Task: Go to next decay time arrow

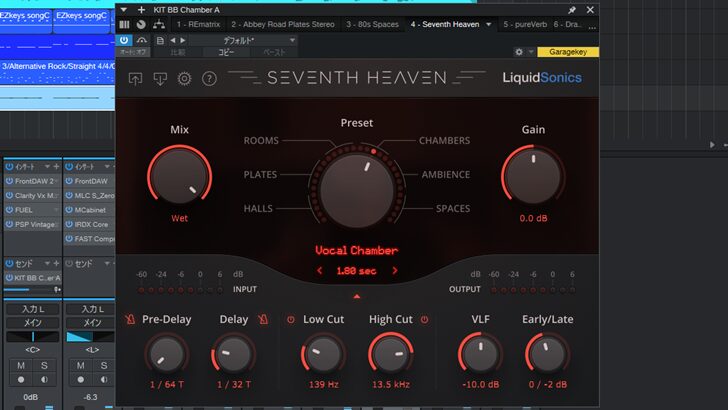Action: (395, 270)
